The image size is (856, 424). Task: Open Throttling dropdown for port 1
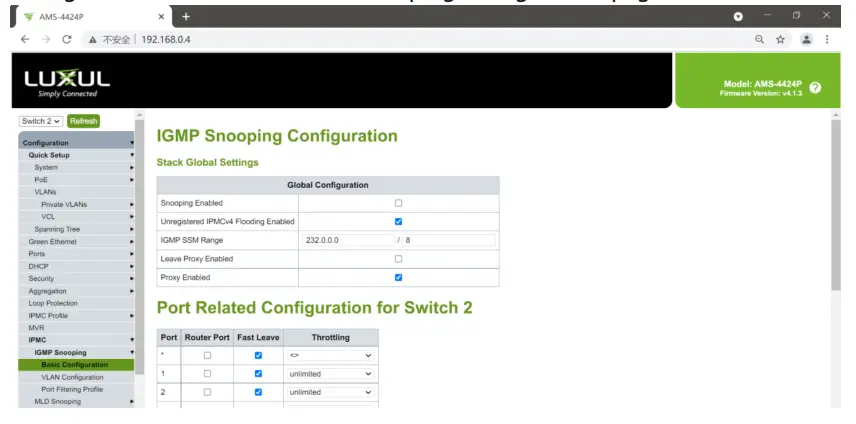click(x=331, y=374)
